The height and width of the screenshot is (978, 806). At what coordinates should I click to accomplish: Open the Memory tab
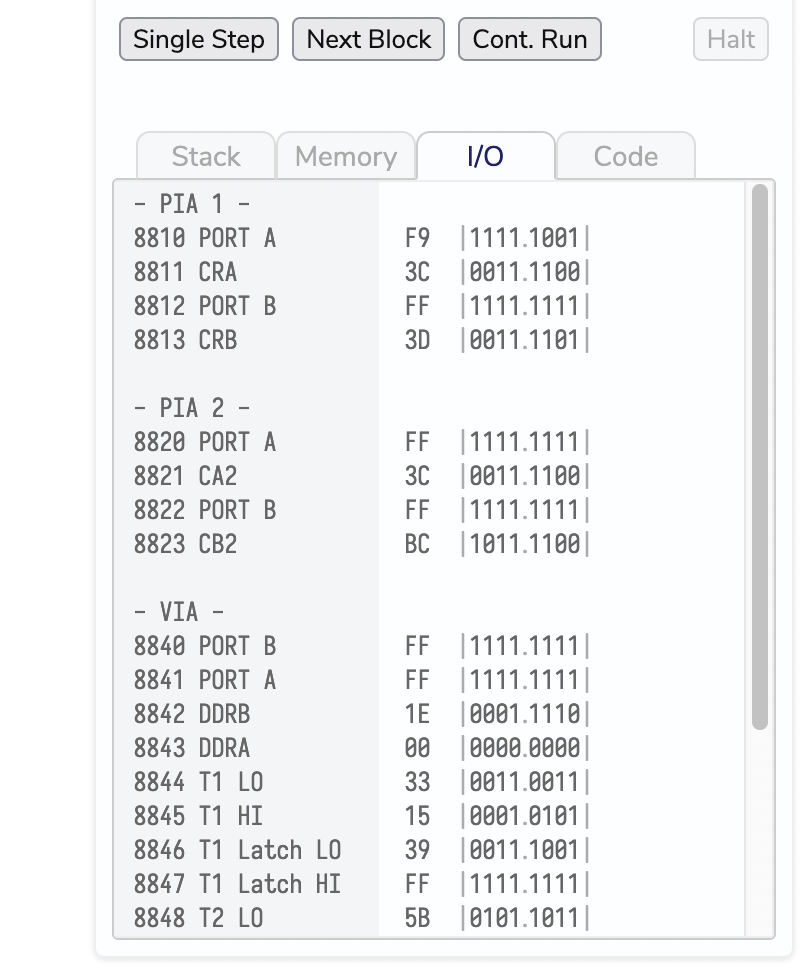(346, 156)
